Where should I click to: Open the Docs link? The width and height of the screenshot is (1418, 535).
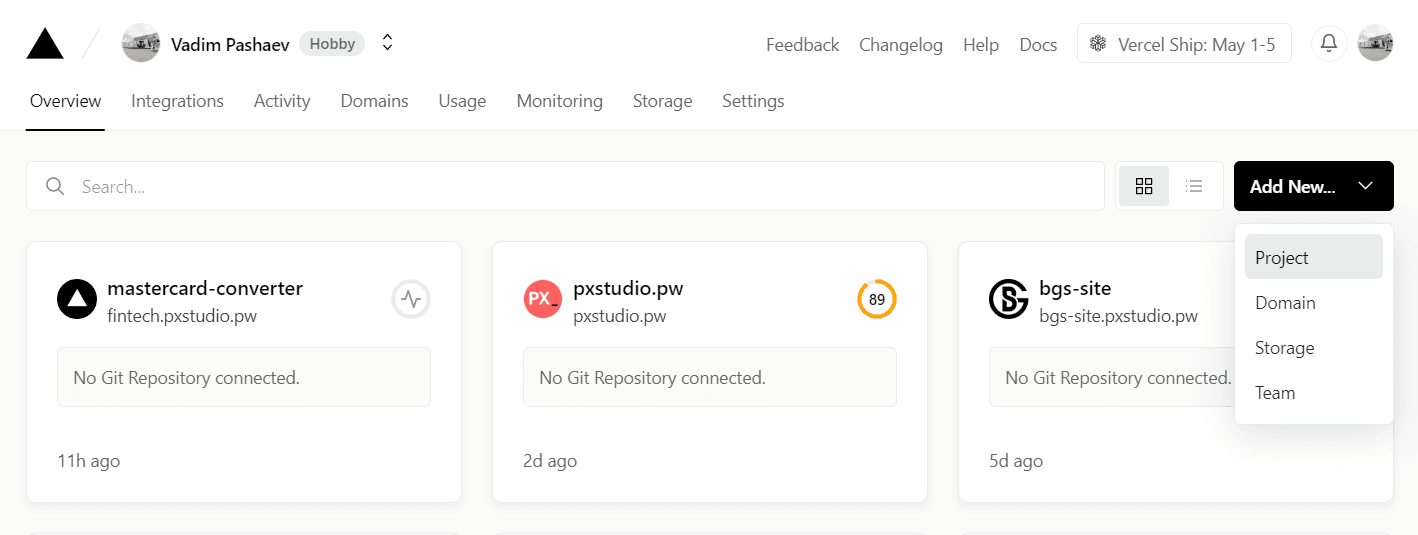click(1038, 45)
